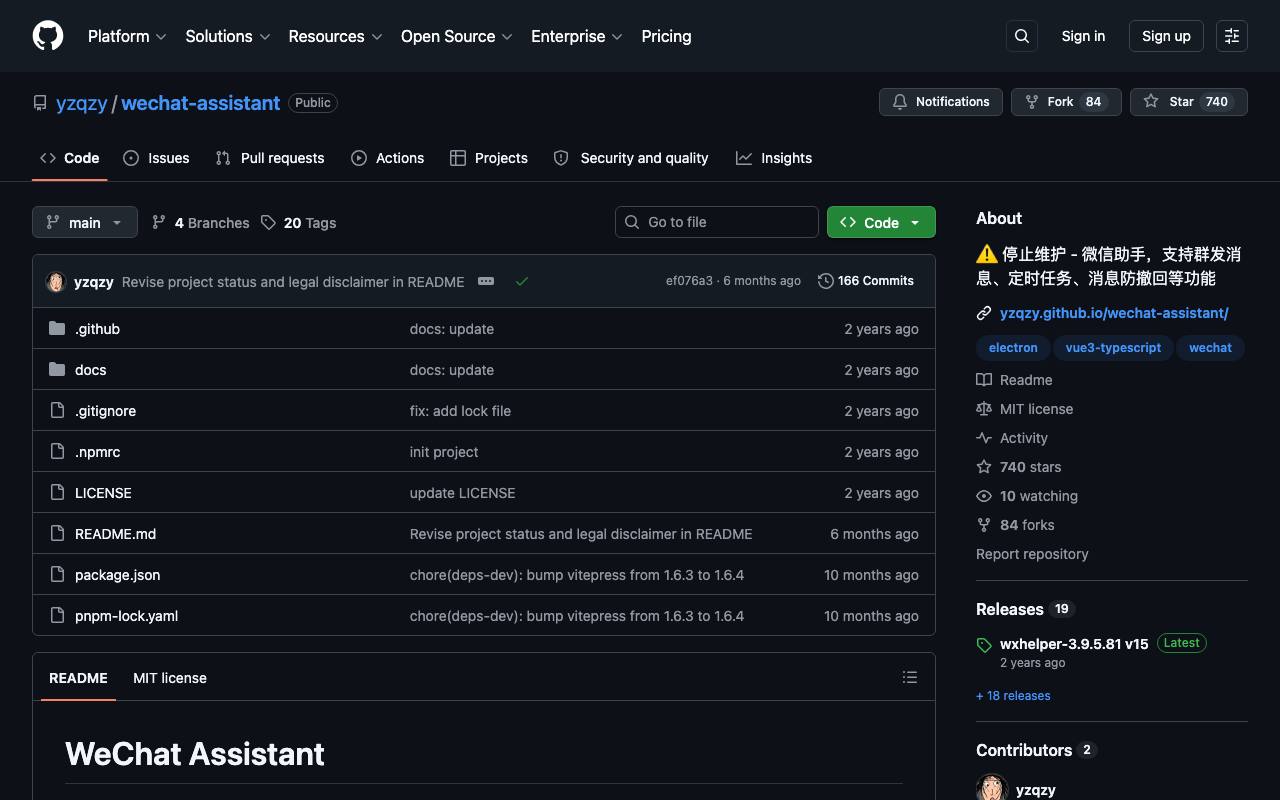Open the Activity link

pos(1012,438)
